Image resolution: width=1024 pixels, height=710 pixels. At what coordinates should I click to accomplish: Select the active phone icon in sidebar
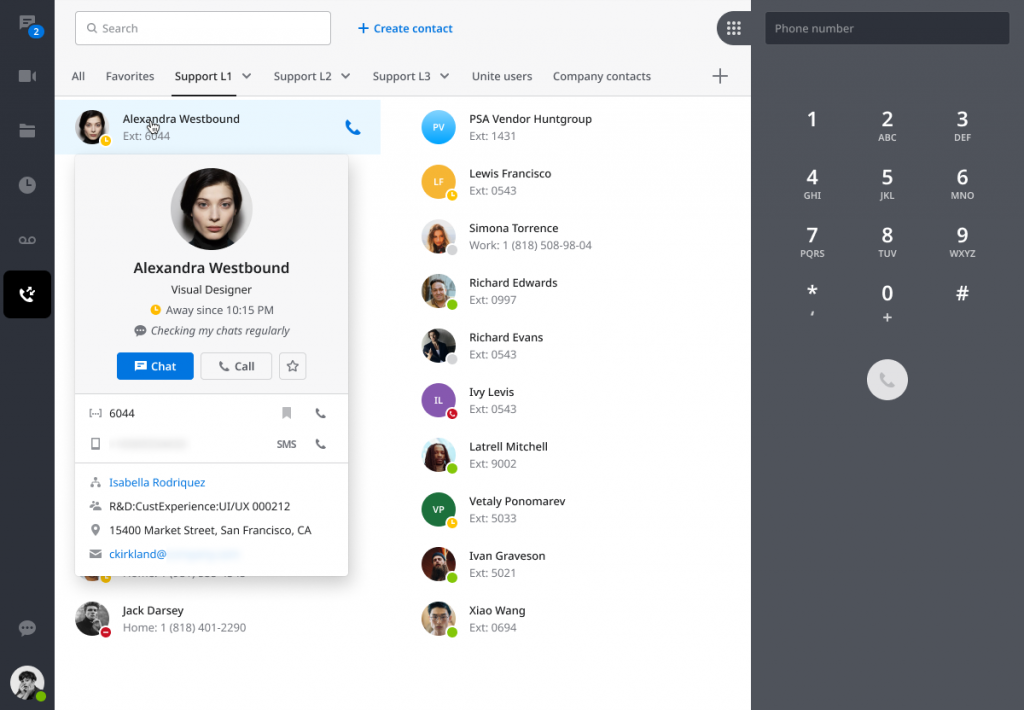(27, 294)
